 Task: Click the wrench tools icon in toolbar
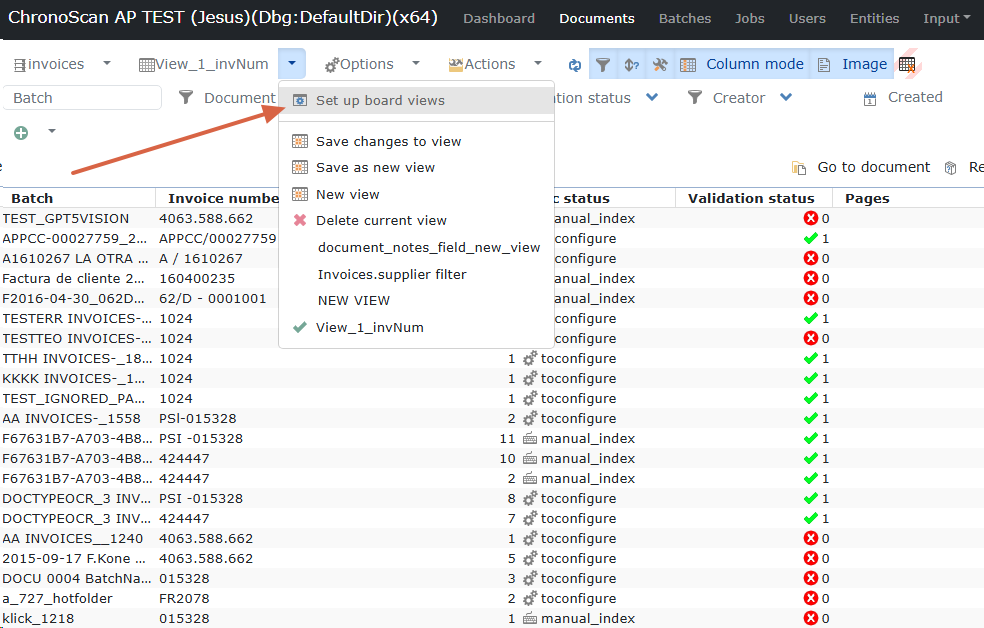659,64
